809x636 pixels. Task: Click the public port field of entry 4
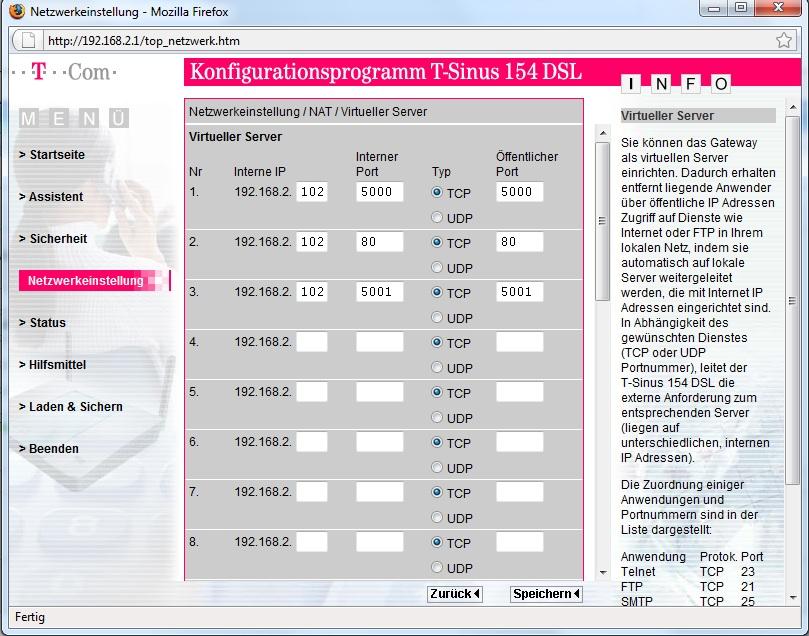click(x=519, y=342)
